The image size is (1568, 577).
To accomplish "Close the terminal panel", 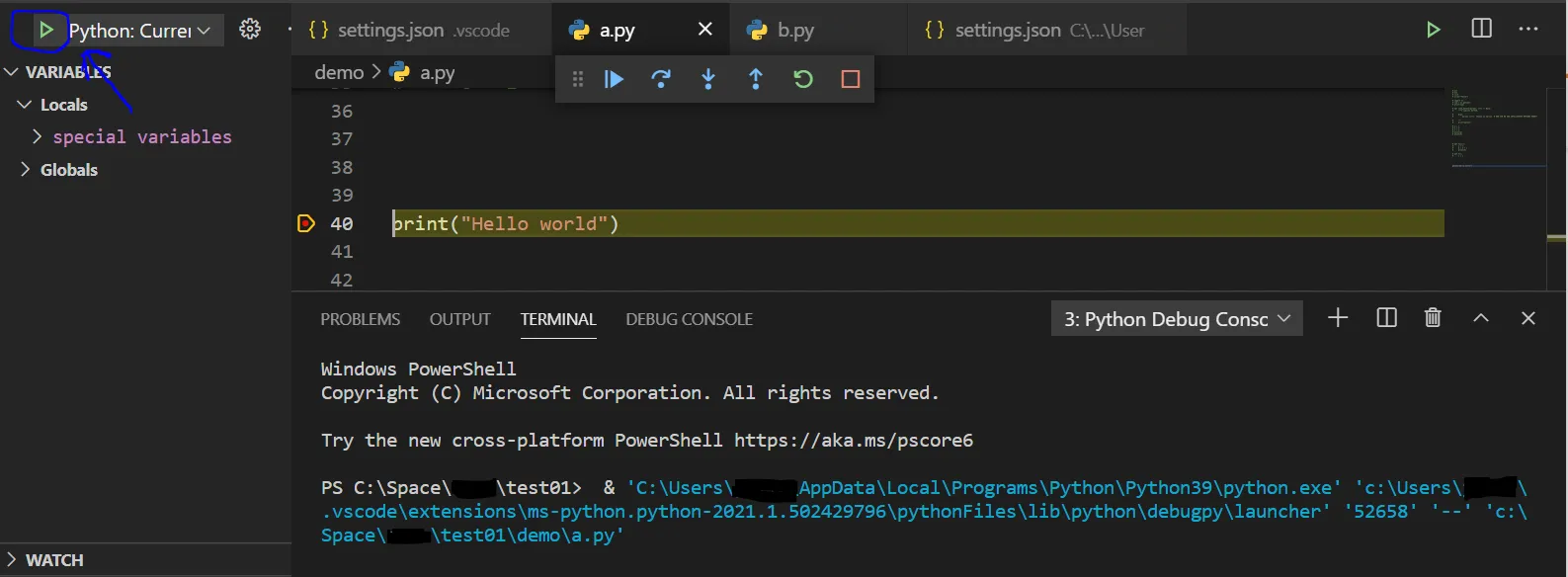I will [x=1527, y=317].
